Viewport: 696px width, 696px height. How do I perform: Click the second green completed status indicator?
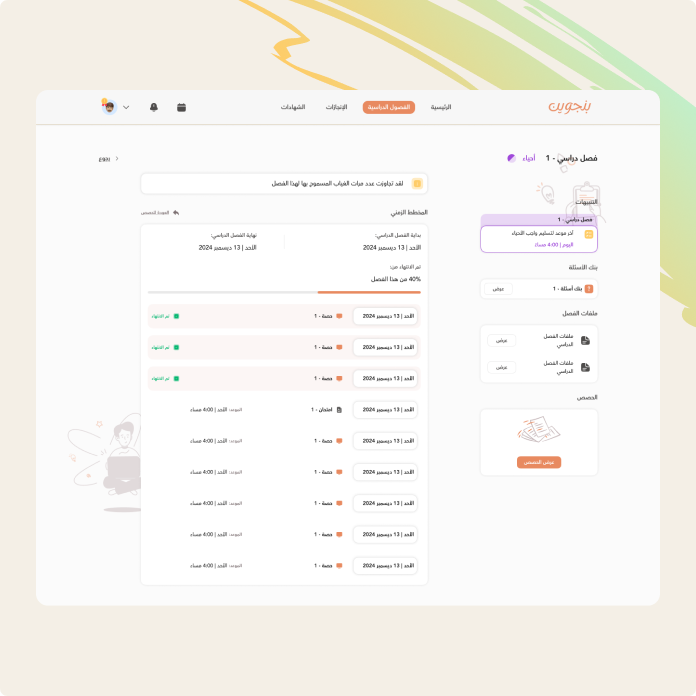tap(176, 347)
